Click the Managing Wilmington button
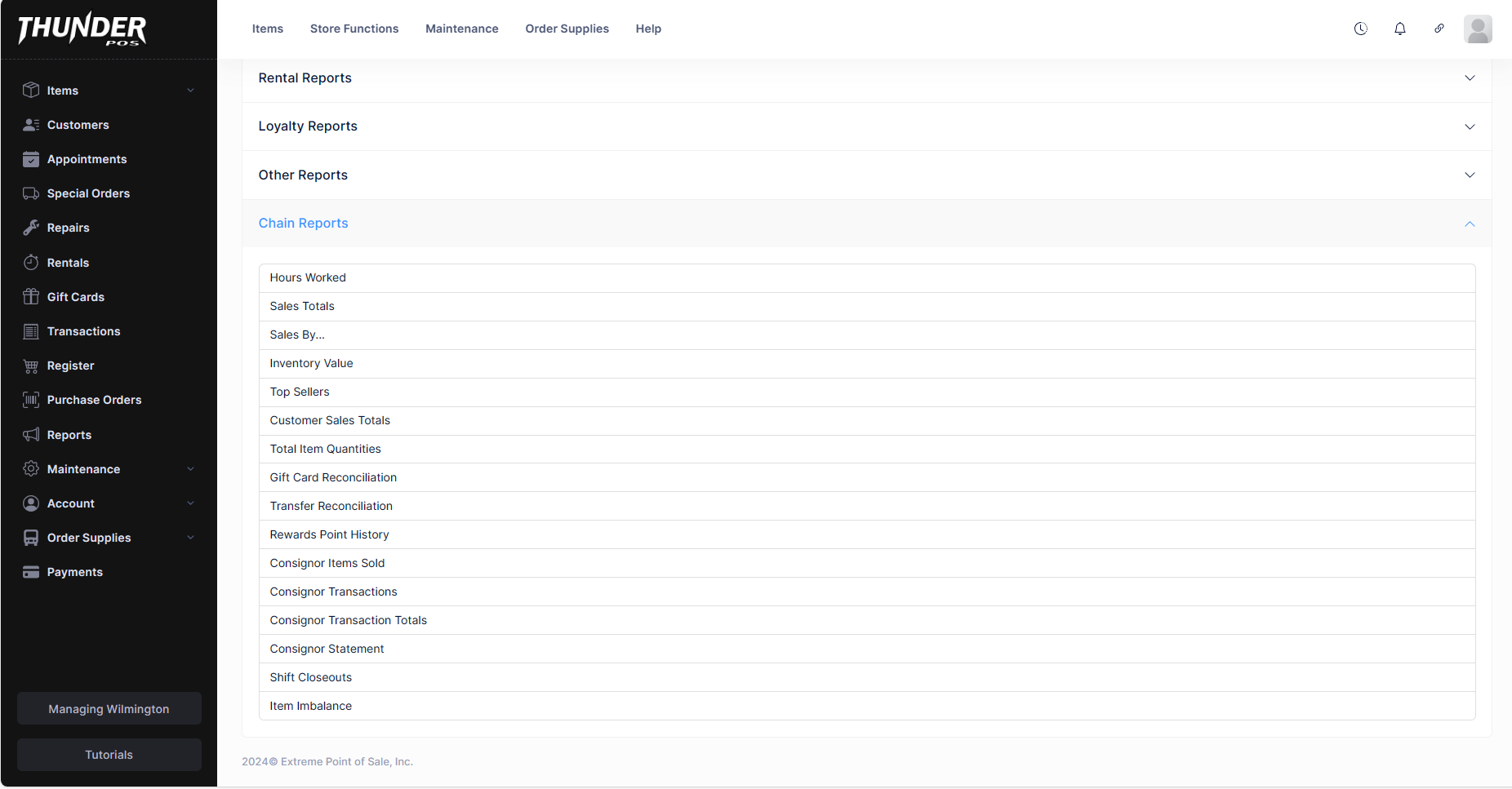This screenshot has height=789, width=1512. [109, 709]
